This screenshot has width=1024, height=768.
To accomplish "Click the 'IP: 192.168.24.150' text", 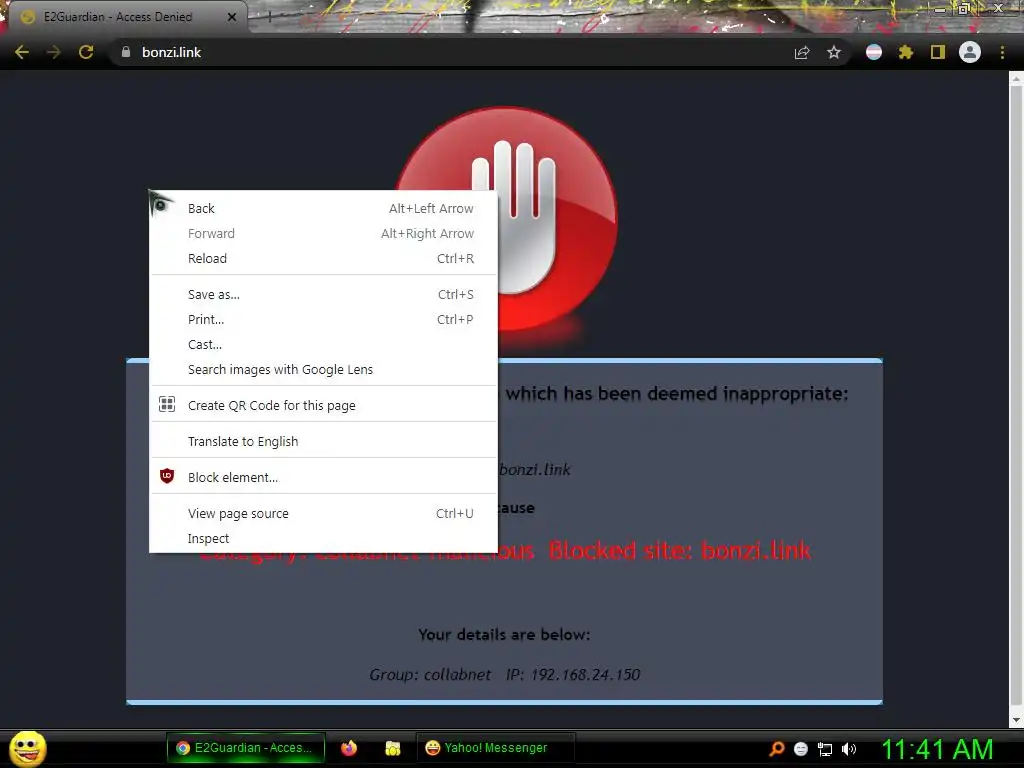I will click(x=573, y=675).
